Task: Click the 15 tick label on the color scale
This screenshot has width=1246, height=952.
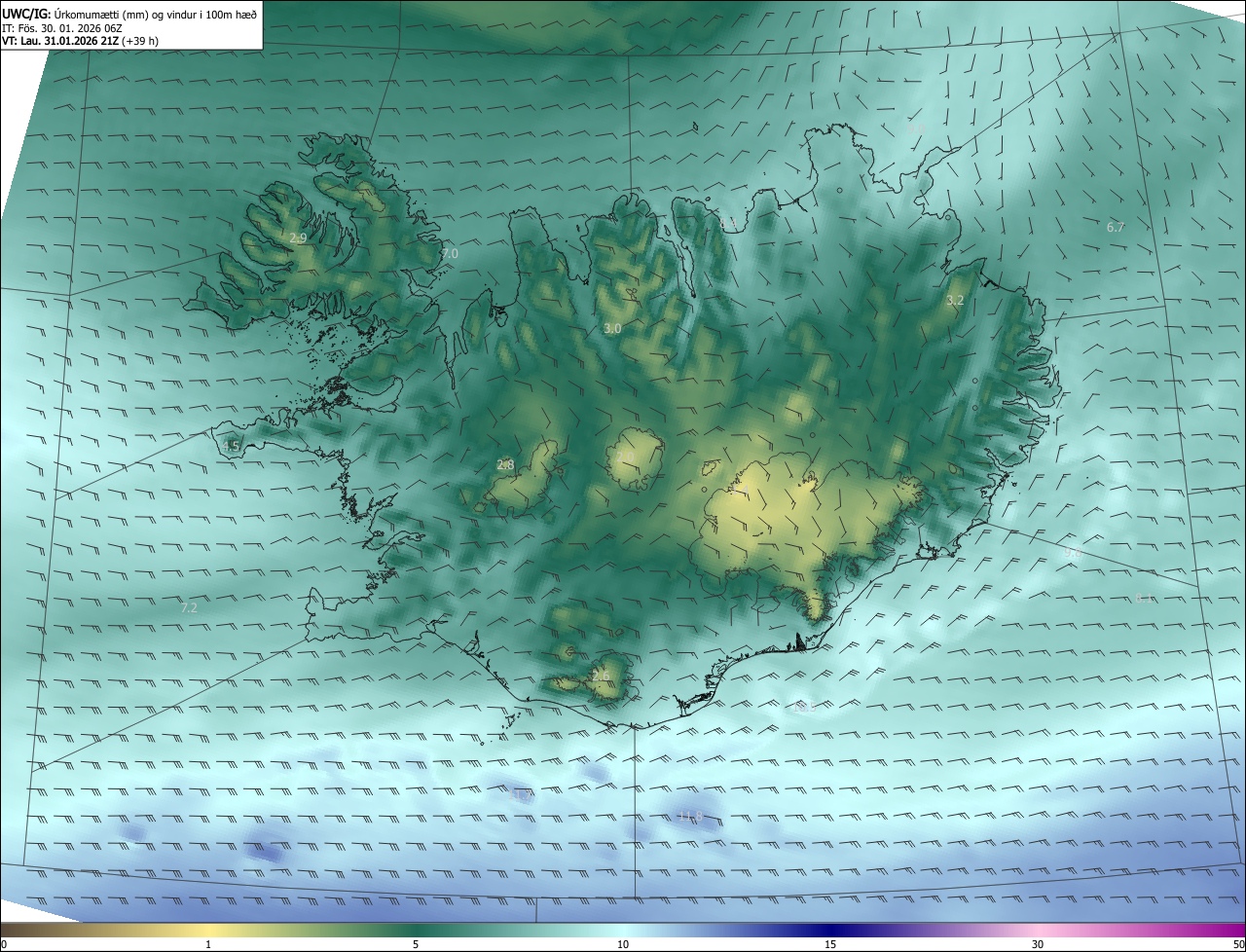Action: point(830,944)
